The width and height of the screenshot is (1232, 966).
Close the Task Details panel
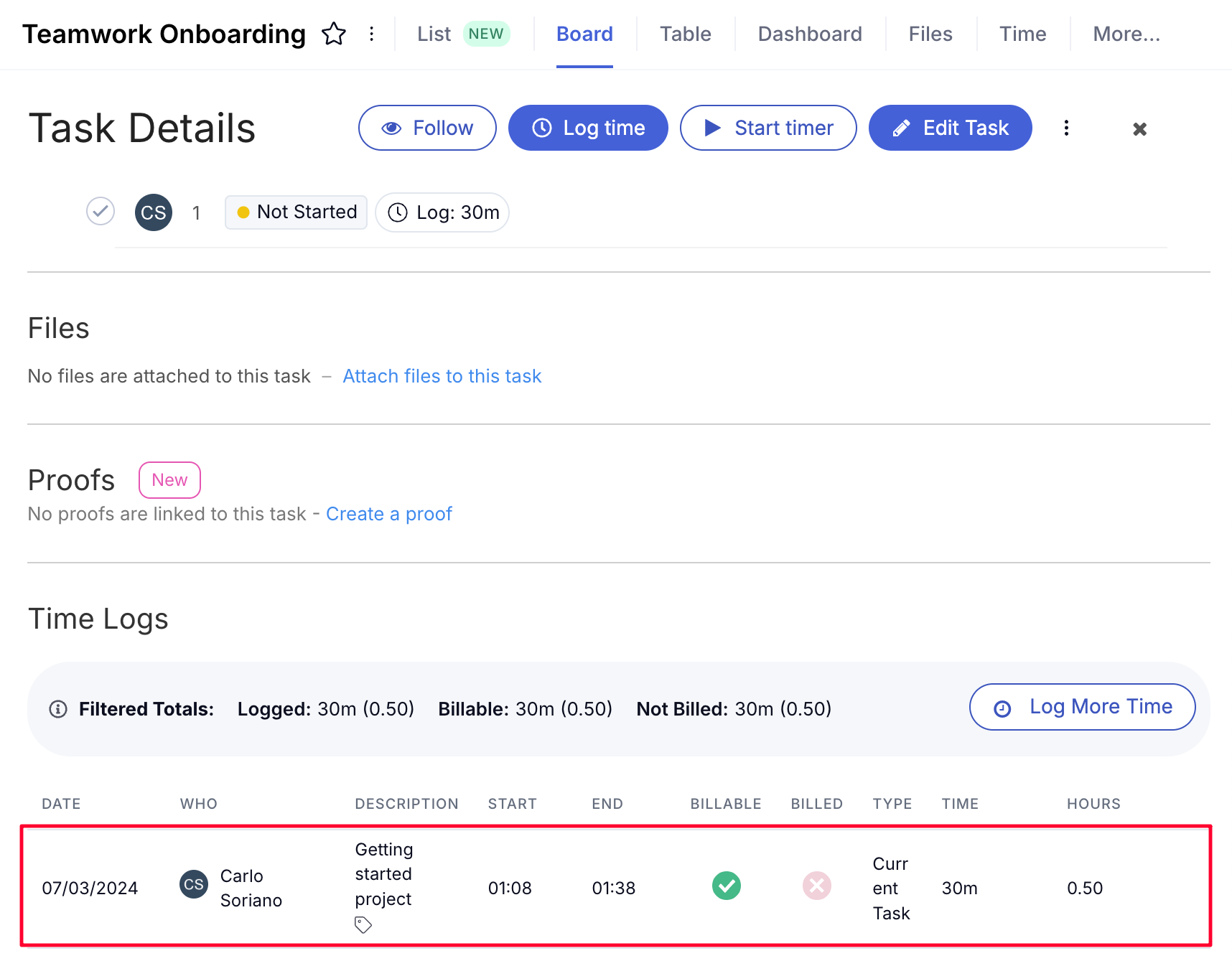(x=1139, y=129)
